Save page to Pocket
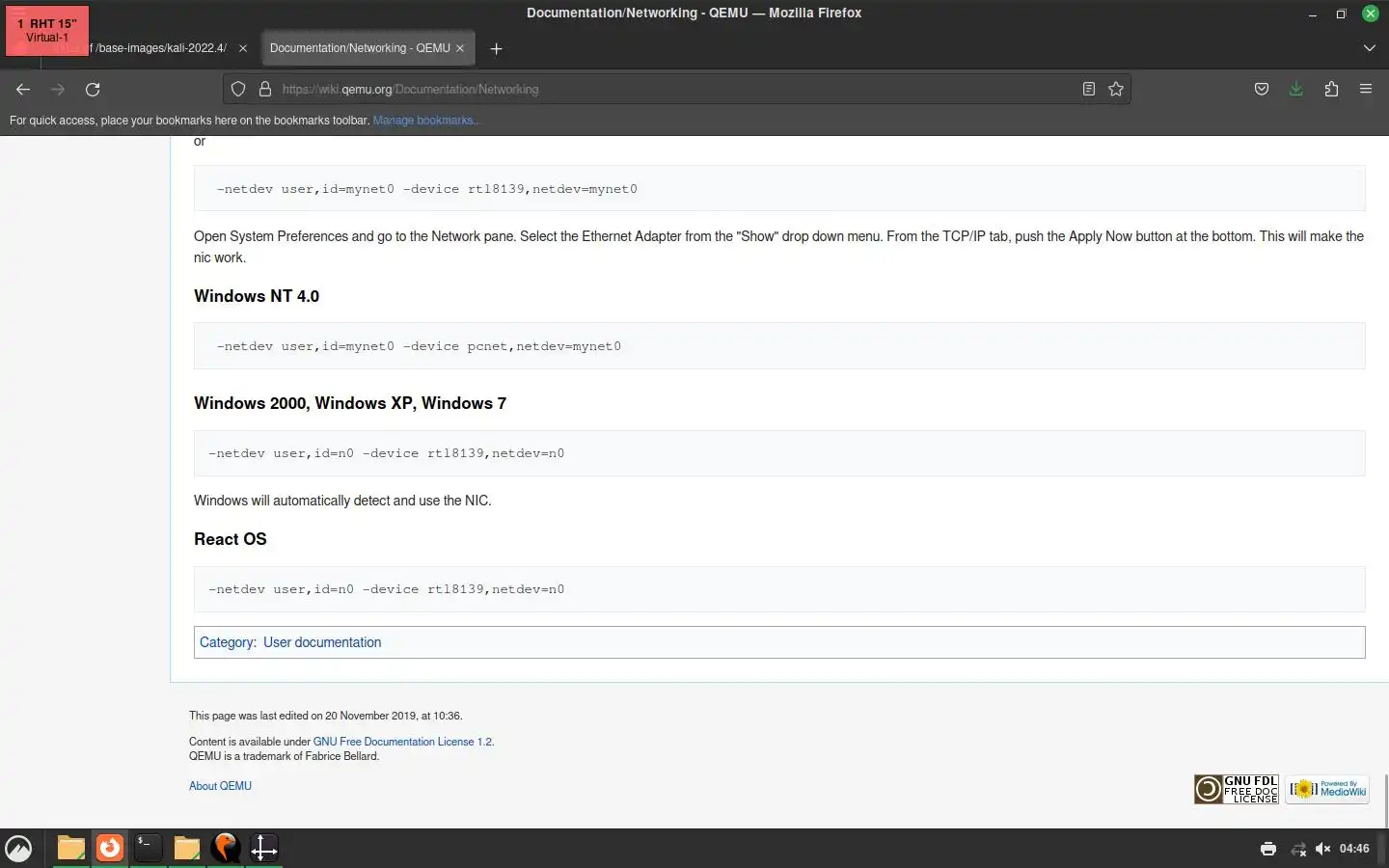1389x868 pixels. [x=1261, y=89]
